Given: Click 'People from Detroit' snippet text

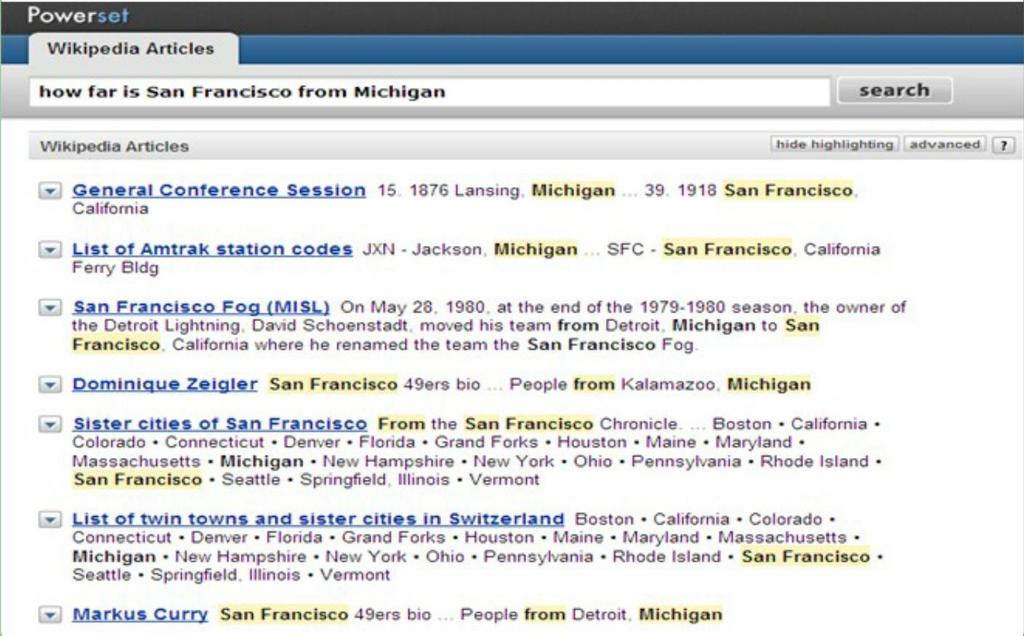Looking at the screenshot, I should tap(545, 615).
